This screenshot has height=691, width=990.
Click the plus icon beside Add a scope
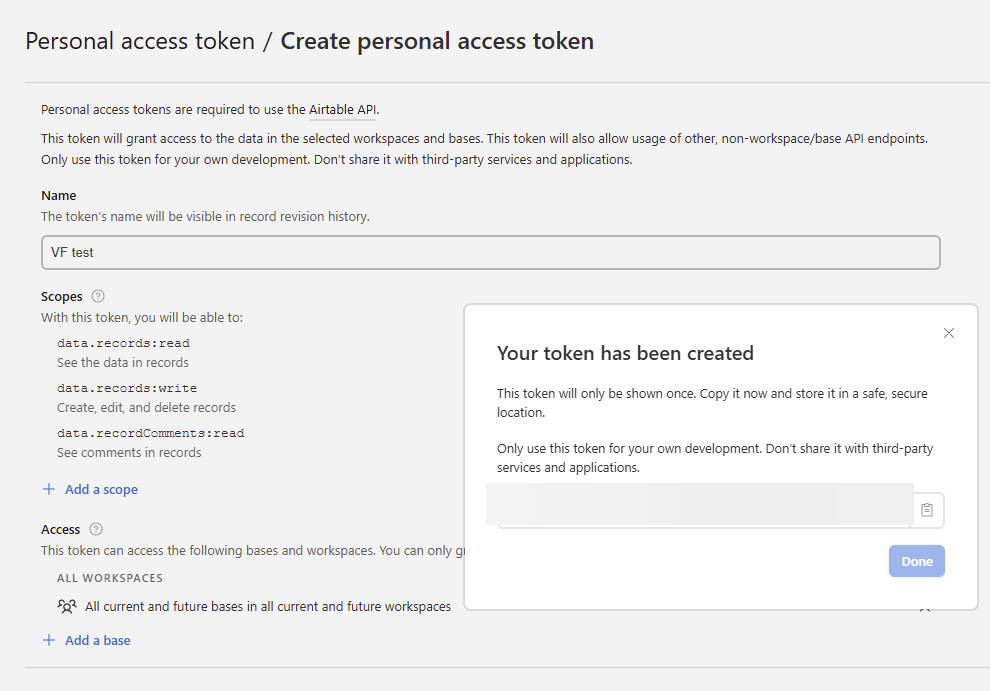coord(49,490)
